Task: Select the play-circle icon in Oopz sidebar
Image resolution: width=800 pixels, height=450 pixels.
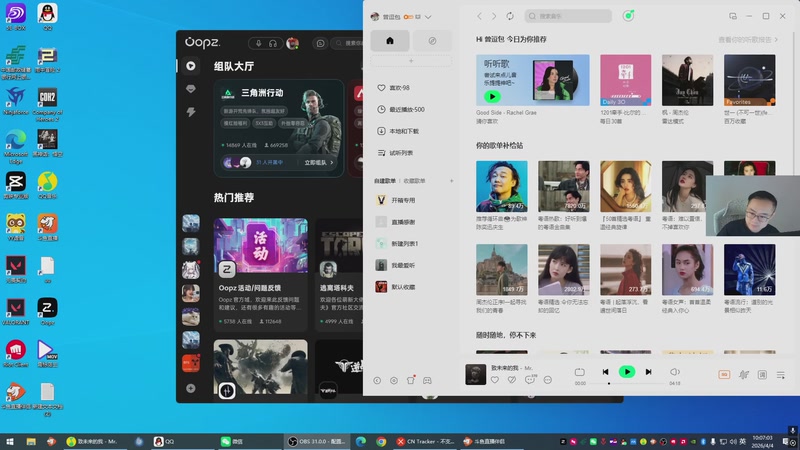Action: click(x=191, y=66)
